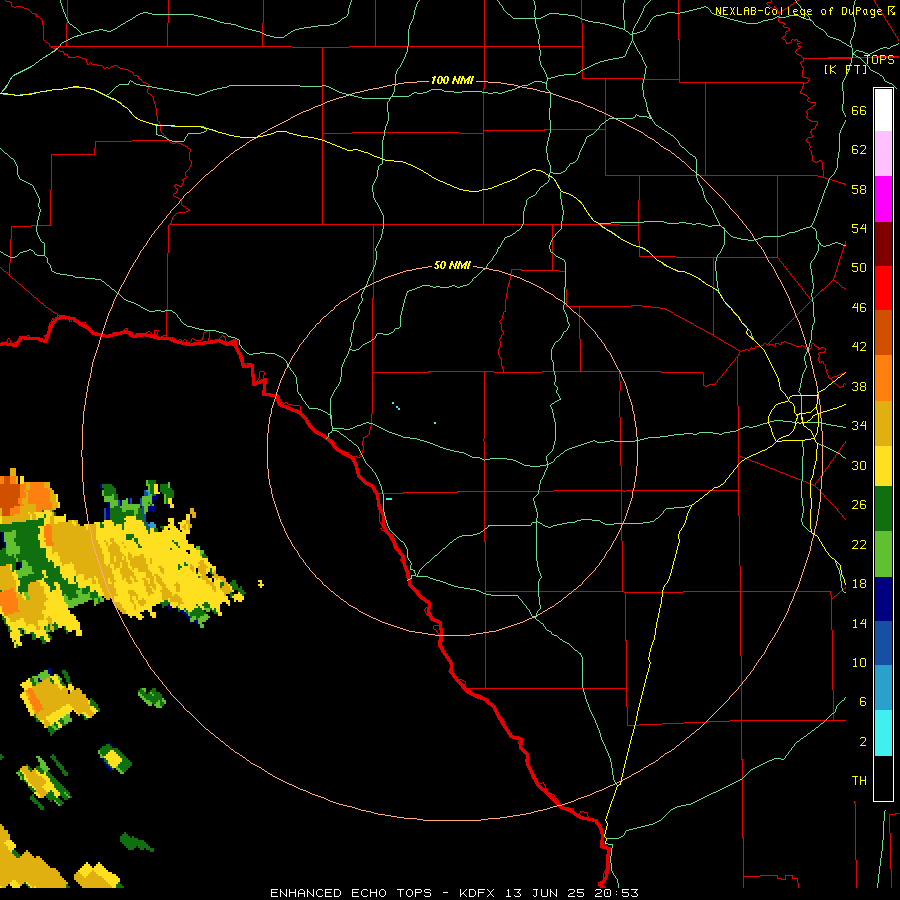Click the 30 label on the scale
Image resolution: width=900 pixels, height=900 pixels.
pyautogui.click(x=859, y=465)
